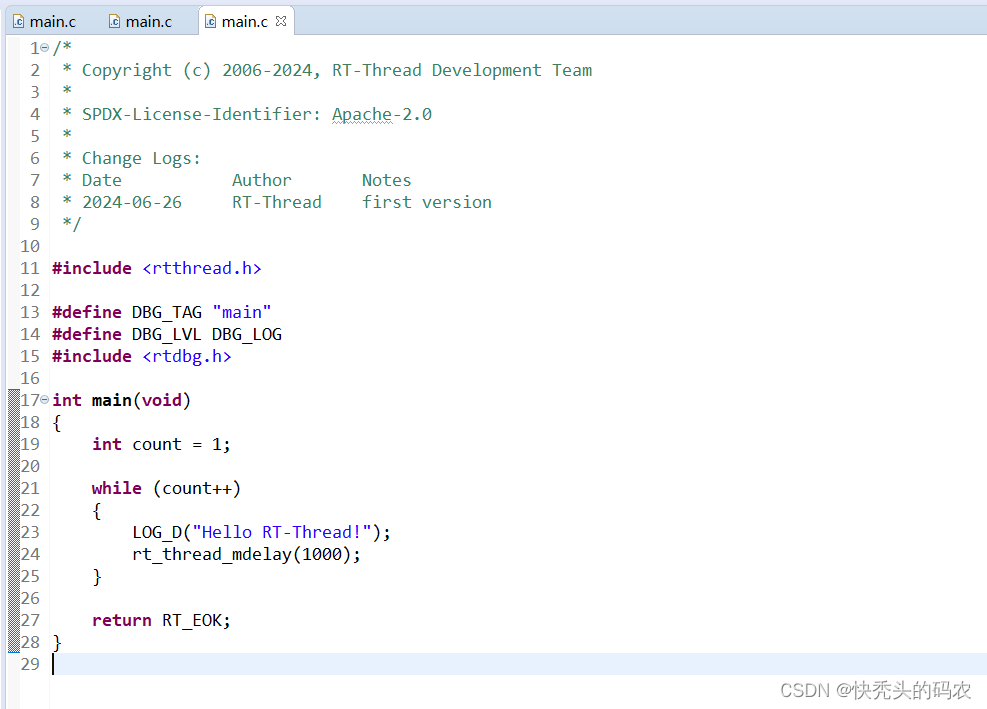Viewport: 987px width, 709px height.
Task: Click the bold "main" function name on line 17
Action: pyautogui.click(x=111, y=400)
